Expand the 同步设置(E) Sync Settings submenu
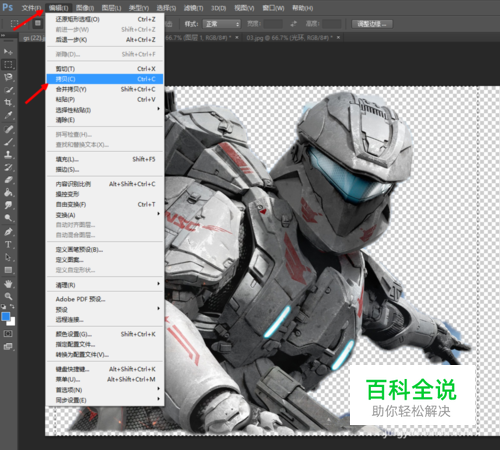This screenshot has width=500, height=450. 105,400
